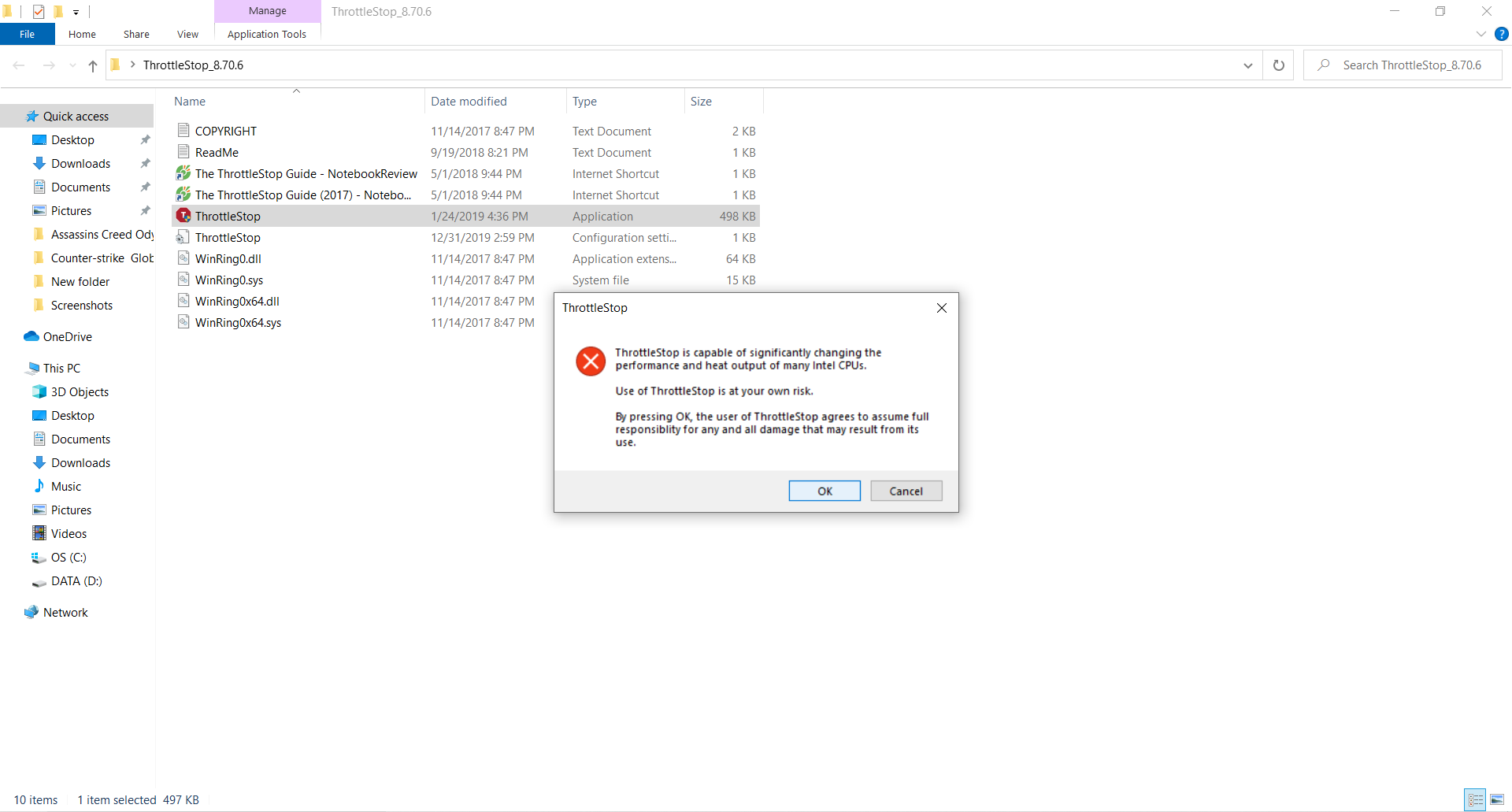Open the Application Tools tab
This screenshot has height=812, width=1512.
pos(267,34)
